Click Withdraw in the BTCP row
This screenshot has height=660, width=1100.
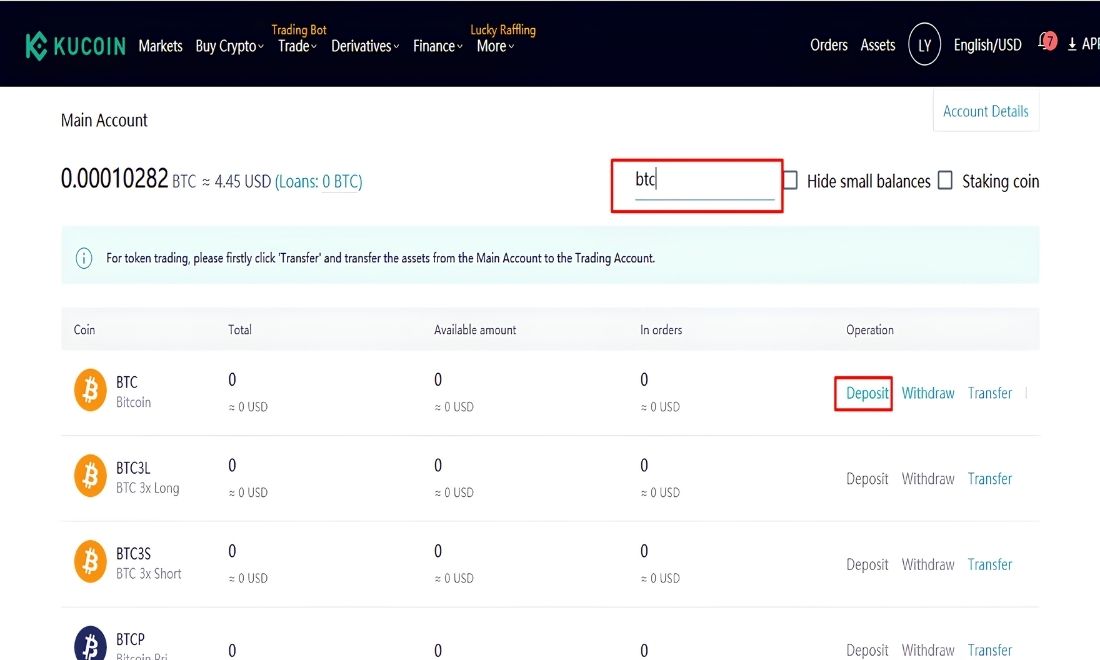[x=927, y=650]
